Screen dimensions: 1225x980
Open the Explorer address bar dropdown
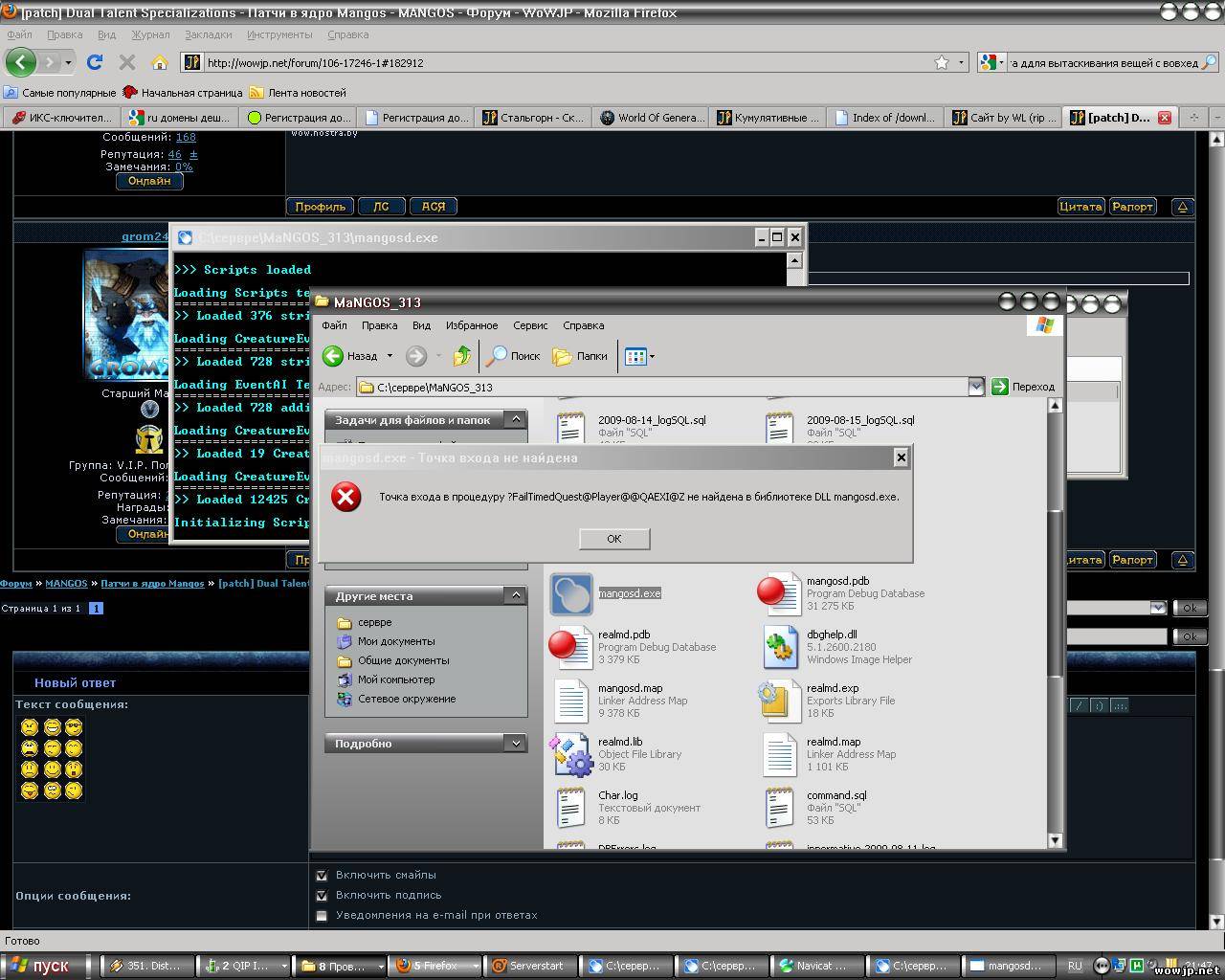click(x=975, y=387)
